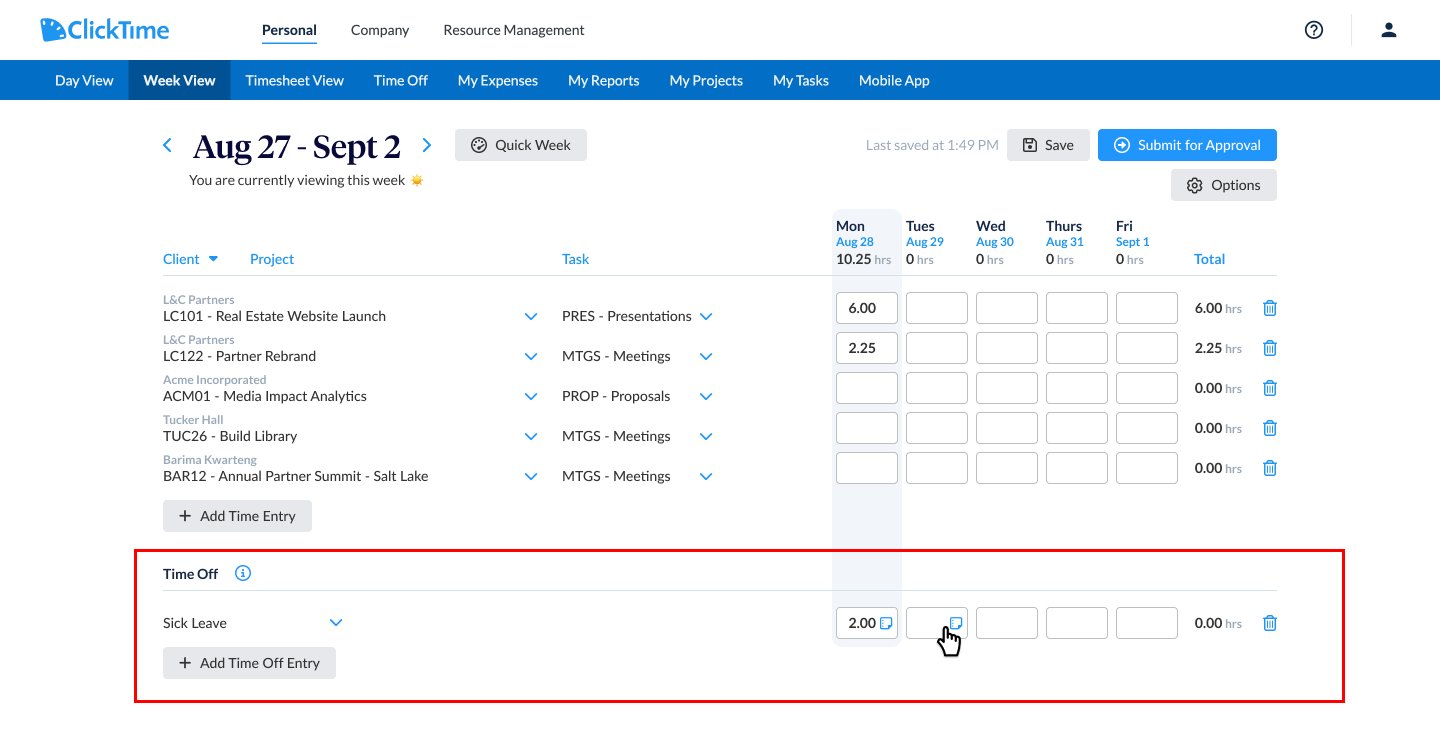Go to next week arrow
Image resolution: width=1440 pixels, height=747 pixels.
click(427, 145)
